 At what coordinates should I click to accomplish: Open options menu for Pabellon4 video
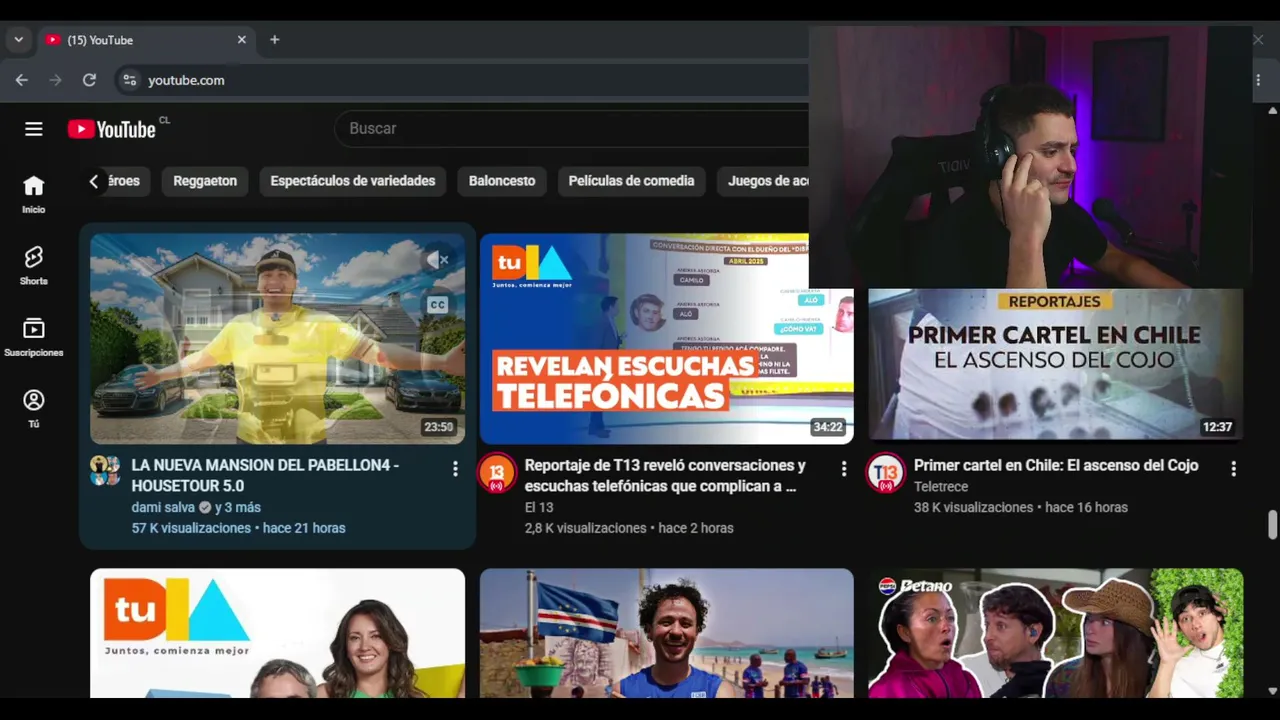(x=455, y=468)
